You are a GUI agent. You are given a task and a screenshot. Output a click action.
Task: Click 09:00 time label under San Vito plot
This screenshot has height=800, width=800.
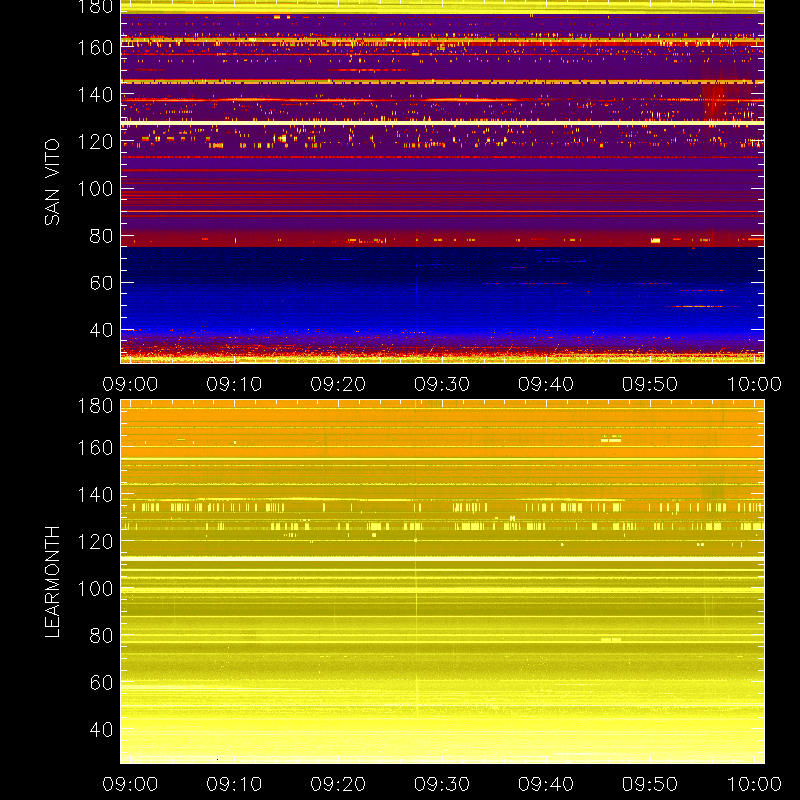[130, 384]
